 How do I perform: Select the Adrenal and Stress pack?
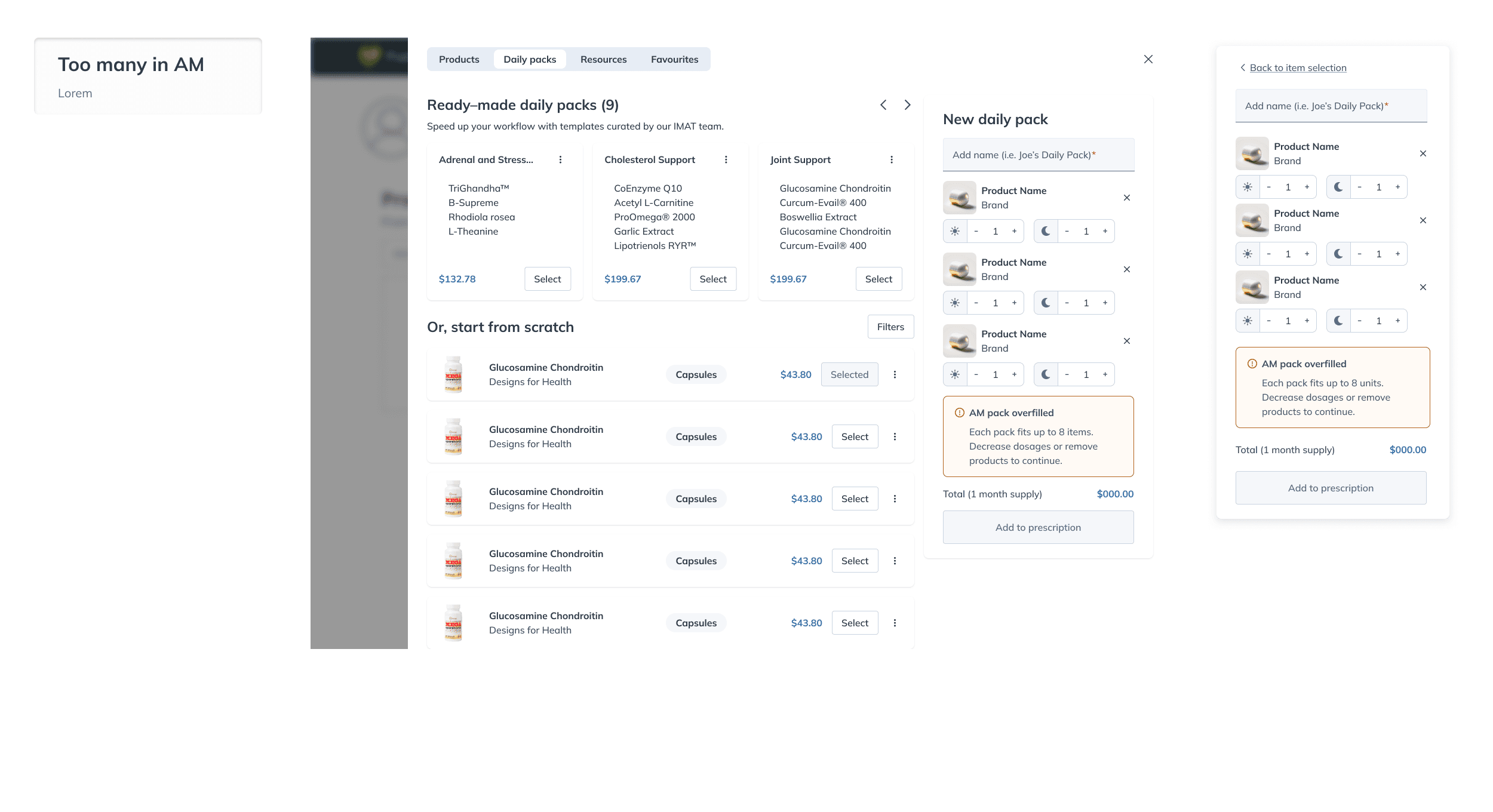click(x=547, y=279)
